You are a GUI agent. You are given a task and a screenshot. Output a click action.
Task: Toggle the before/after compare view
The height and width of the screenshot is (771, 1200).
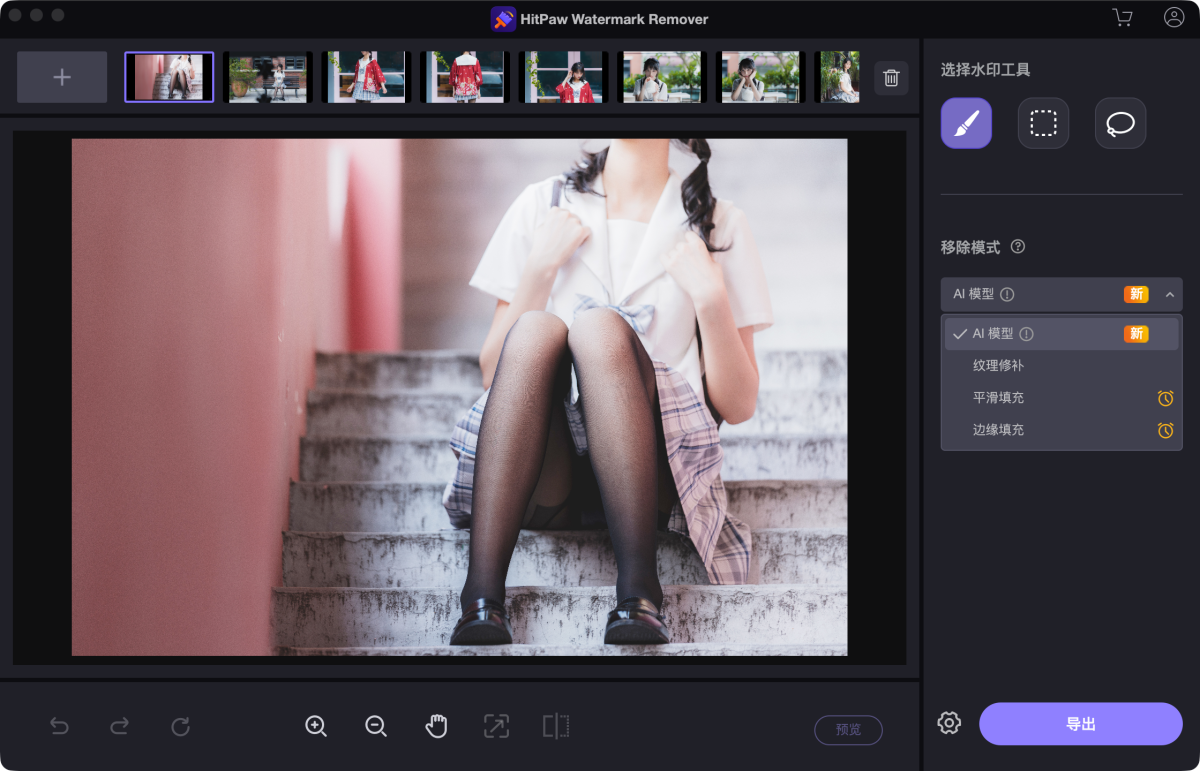click(x=556, y=726)
